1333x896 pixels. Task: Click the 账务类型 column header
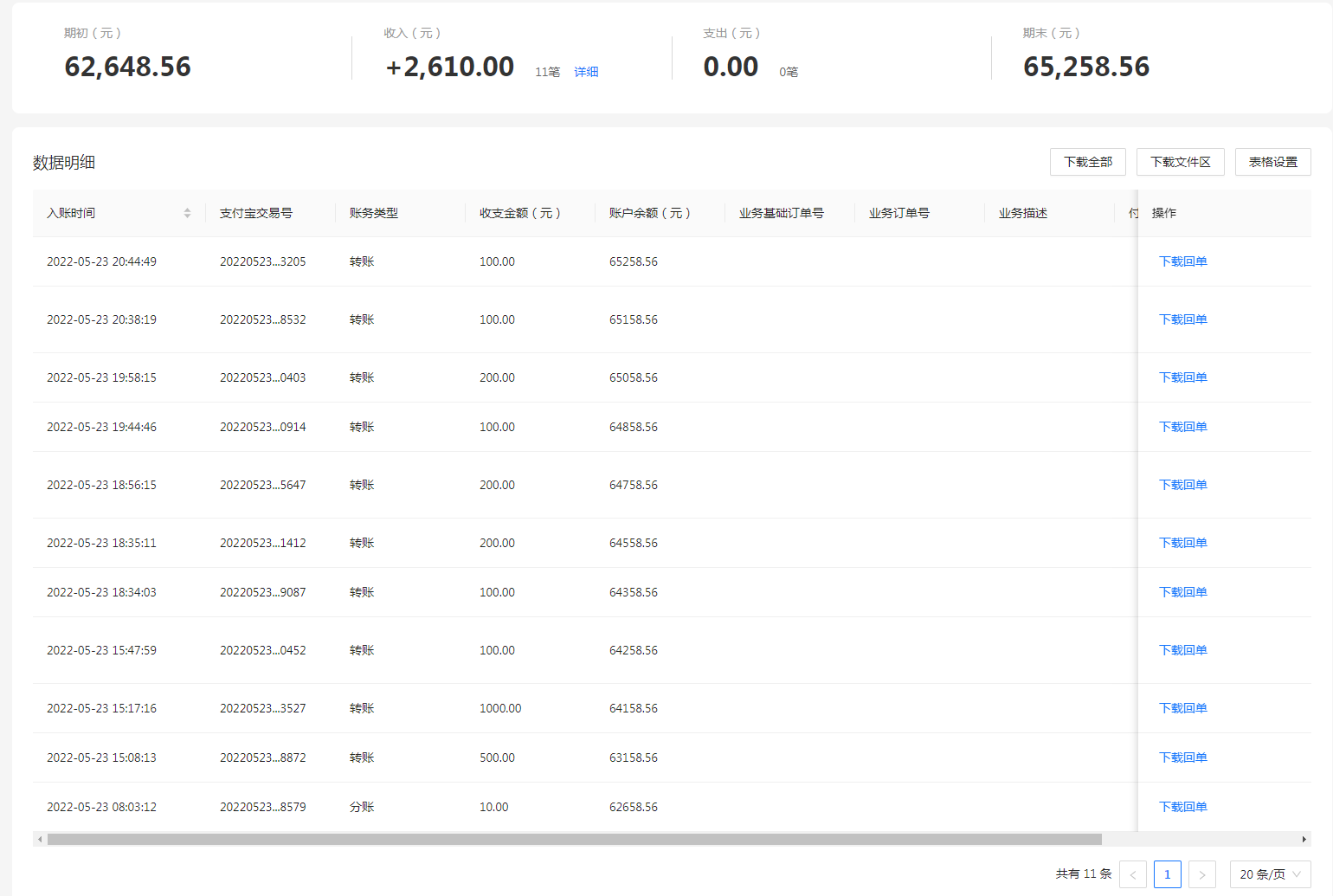point(374,213)
